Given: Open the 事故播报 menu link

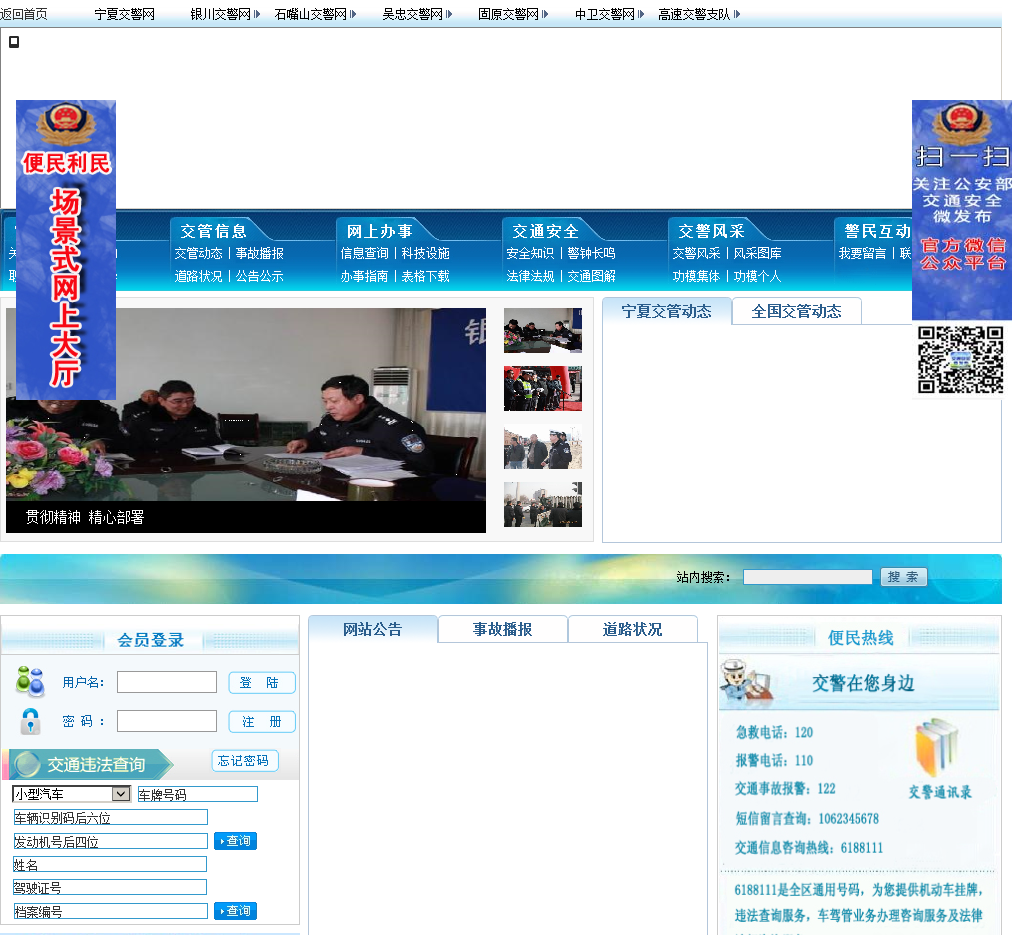Looking at the screenshot, I should pyautogui.click(x=260, y=253).
